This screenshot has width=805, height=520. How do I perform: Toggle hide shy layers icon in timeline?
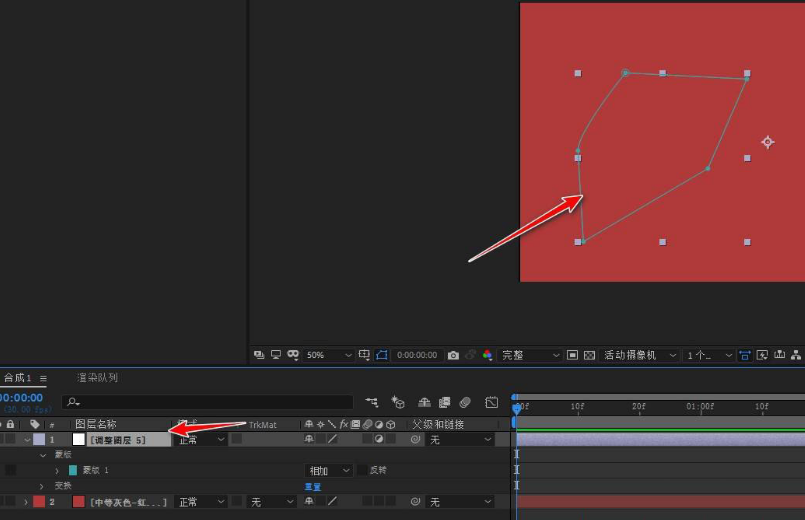pos(424,402)
